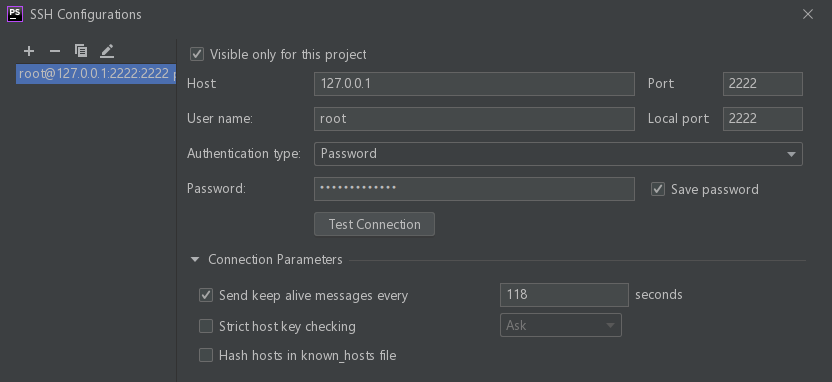Click the Port number field

click(x=762, y=84)
